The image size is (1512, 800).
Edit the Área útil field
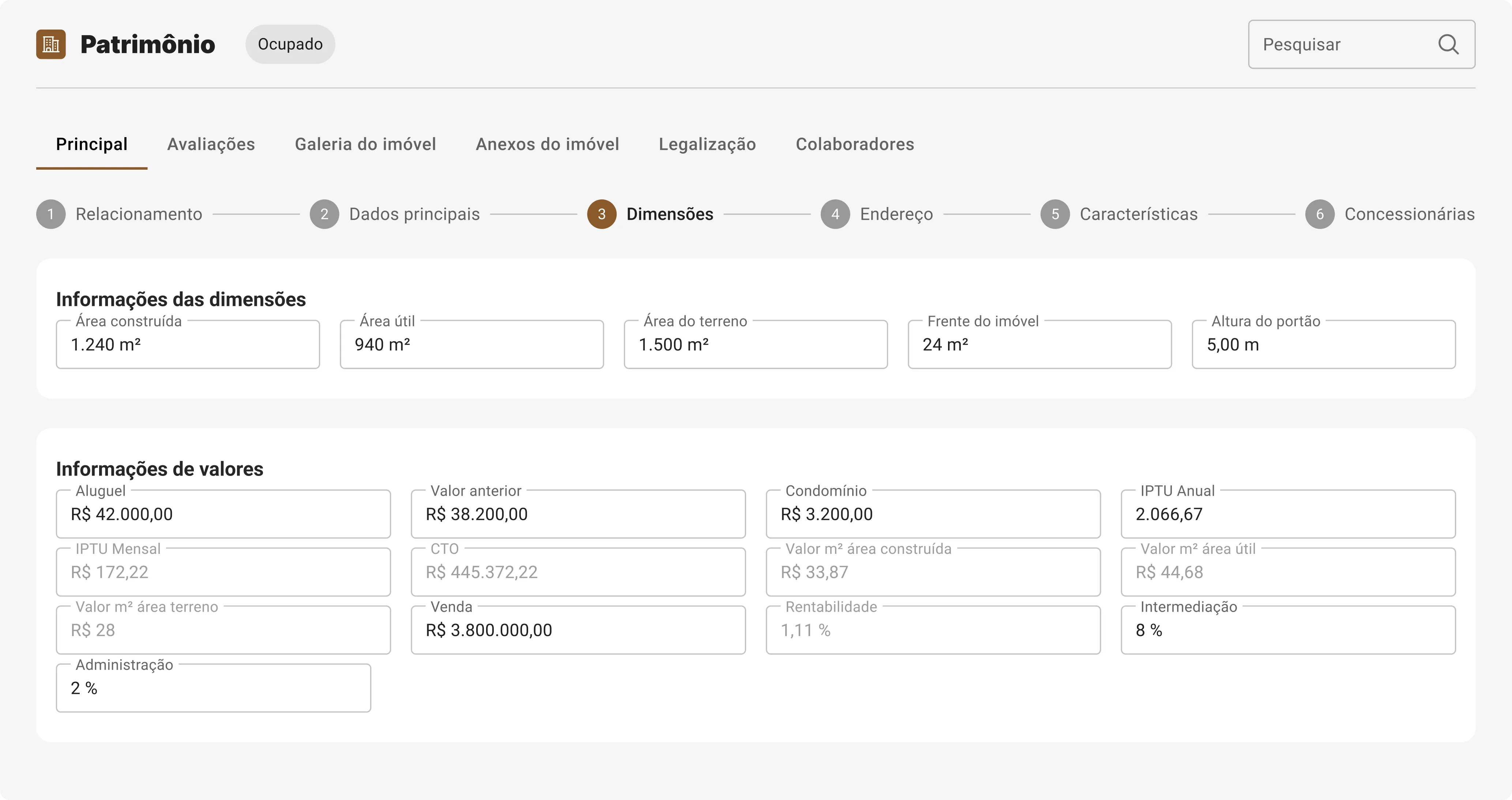coord(472,345)
